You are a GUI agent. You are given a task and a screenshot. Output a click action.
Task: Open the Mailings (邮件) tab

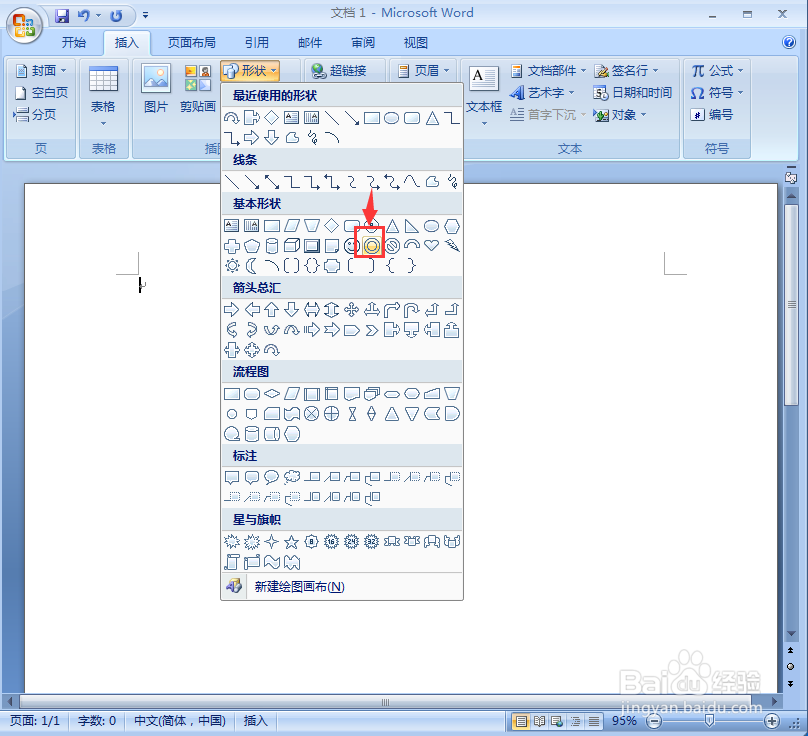[x=310, y=43]
